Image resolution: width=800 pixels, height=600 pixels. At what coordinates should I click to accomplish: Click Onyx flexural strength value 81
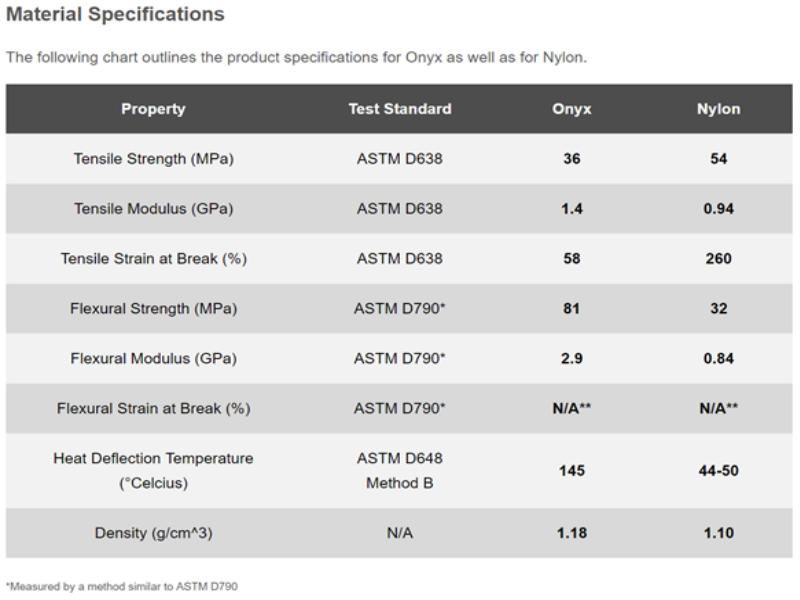coord(572,309)
